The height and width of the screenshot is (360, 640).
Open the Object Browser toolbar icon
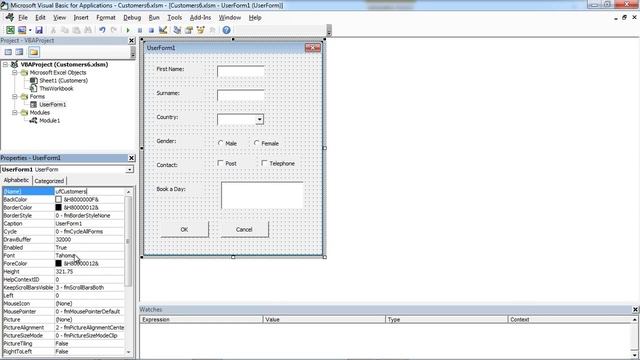[200, 30]
